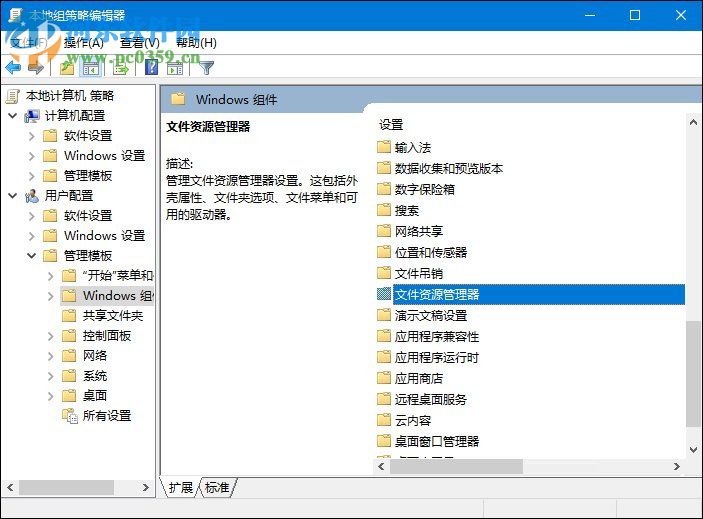This screenshot has width=703, height=519.
Task: Select 共享文件夹 in the tree
Action: [113, 316]
